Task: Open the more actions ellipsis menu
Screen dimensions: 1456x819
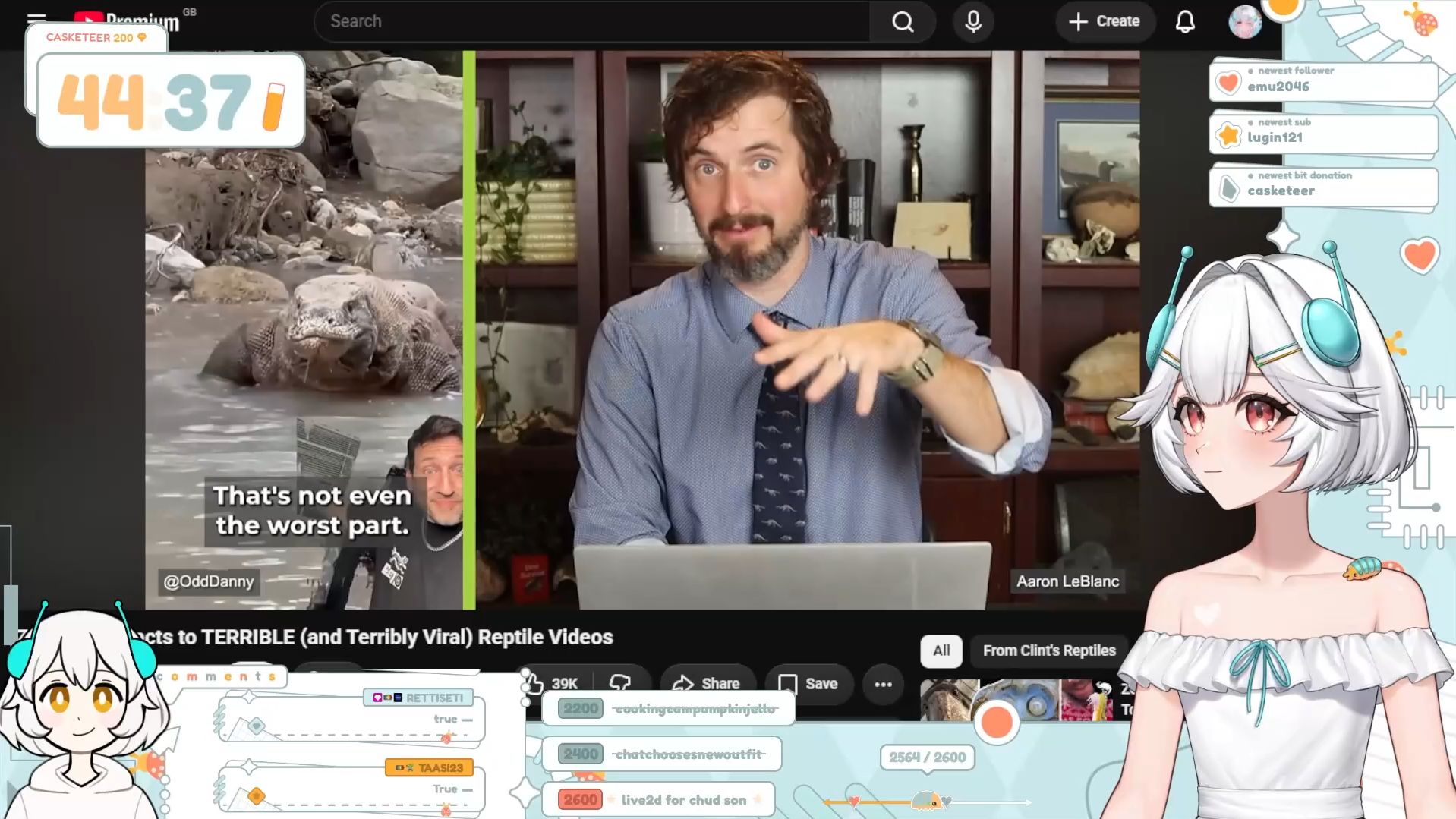Action: [x=883, y=684]
